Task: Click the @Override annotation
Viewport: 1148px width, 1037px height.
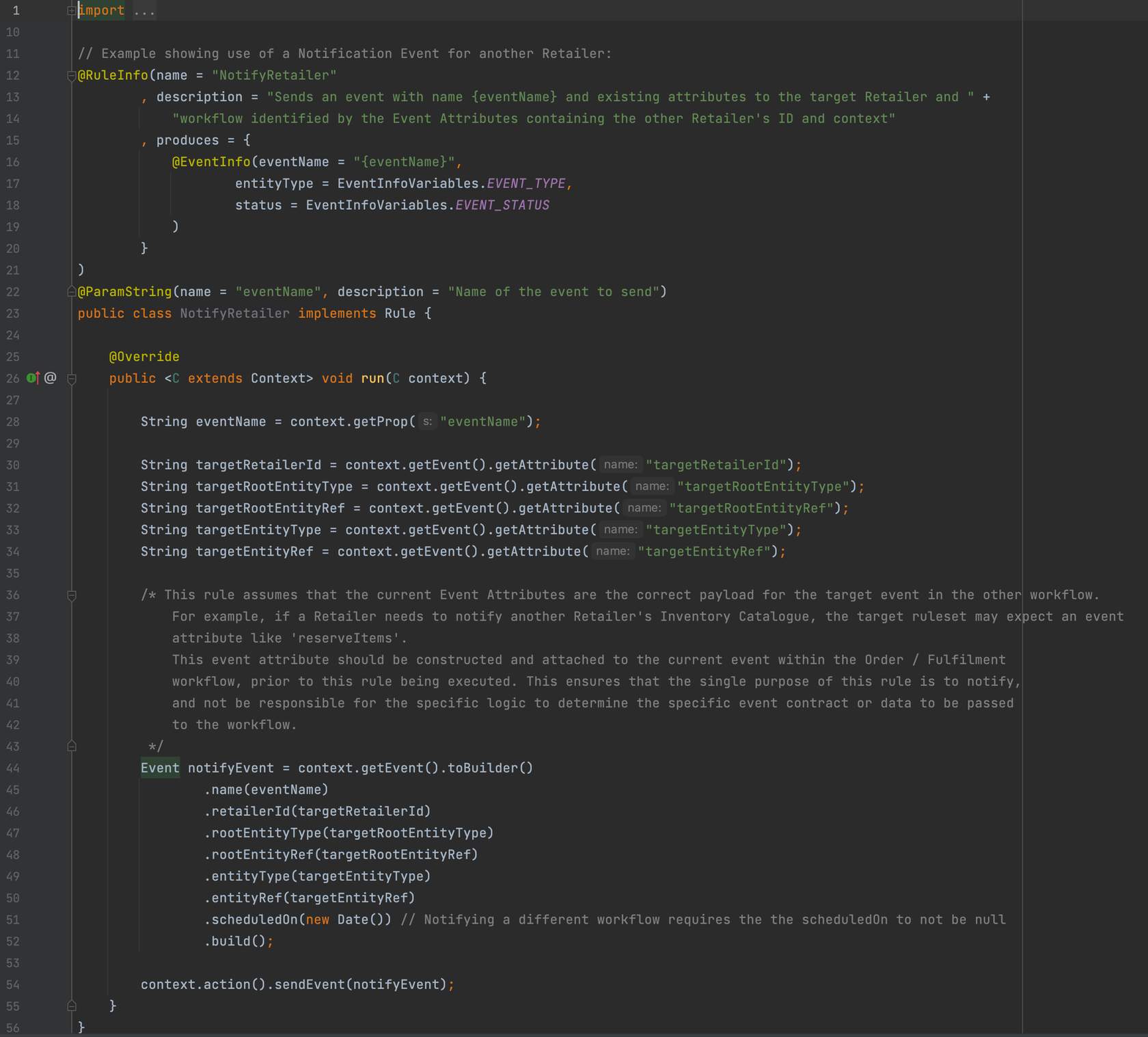Action: [x=144, y=357]
